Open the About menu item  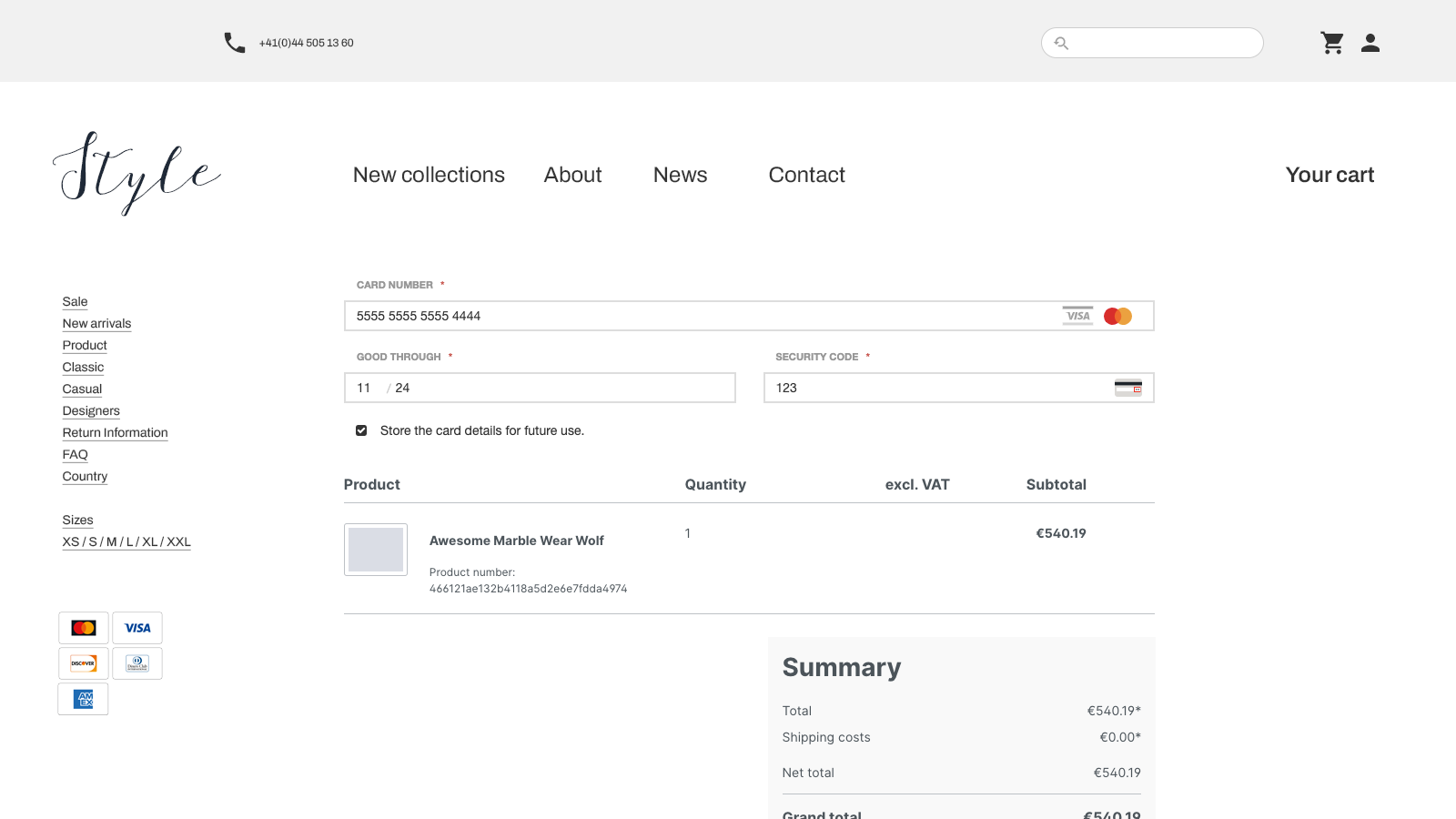tap(573, 175)
